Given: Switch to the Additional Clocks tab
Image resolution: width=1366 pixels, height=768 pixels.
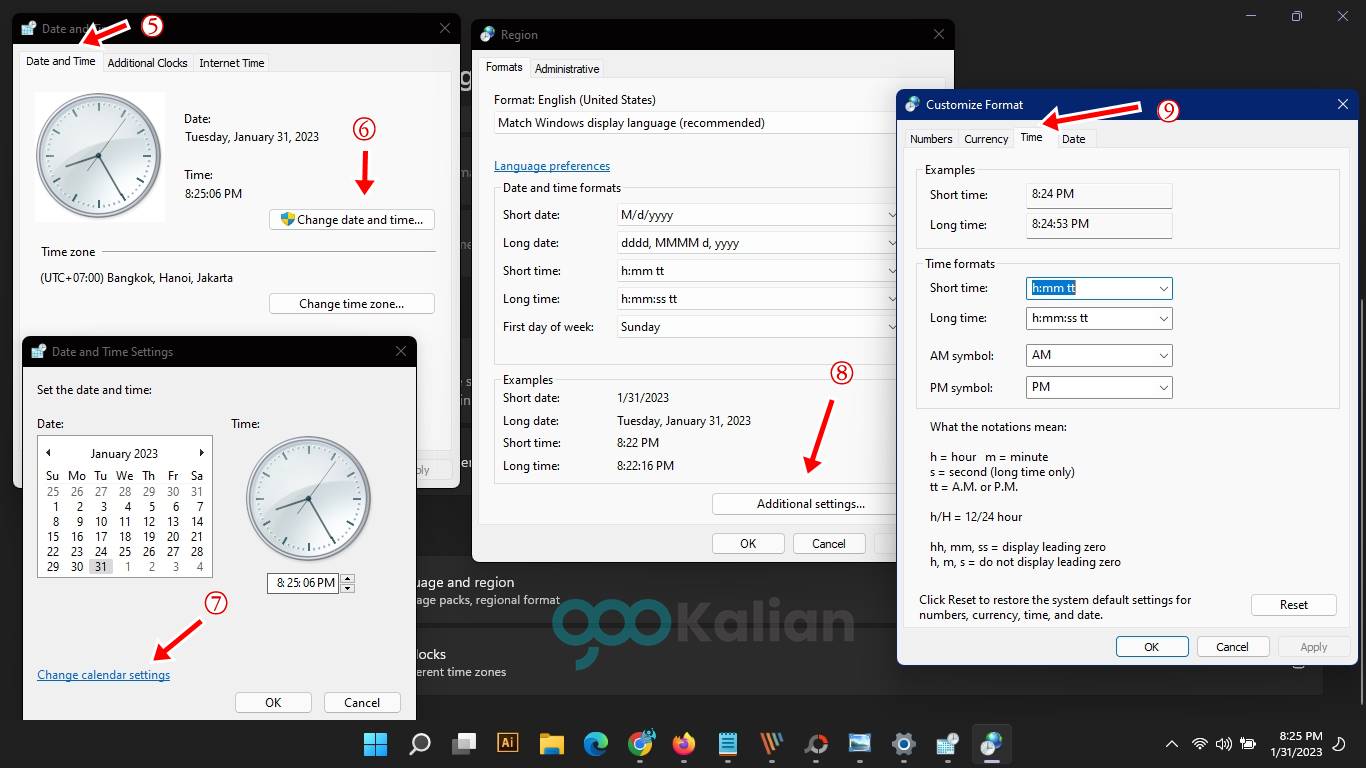Looking at the screenshot, I should pos(147,63).
